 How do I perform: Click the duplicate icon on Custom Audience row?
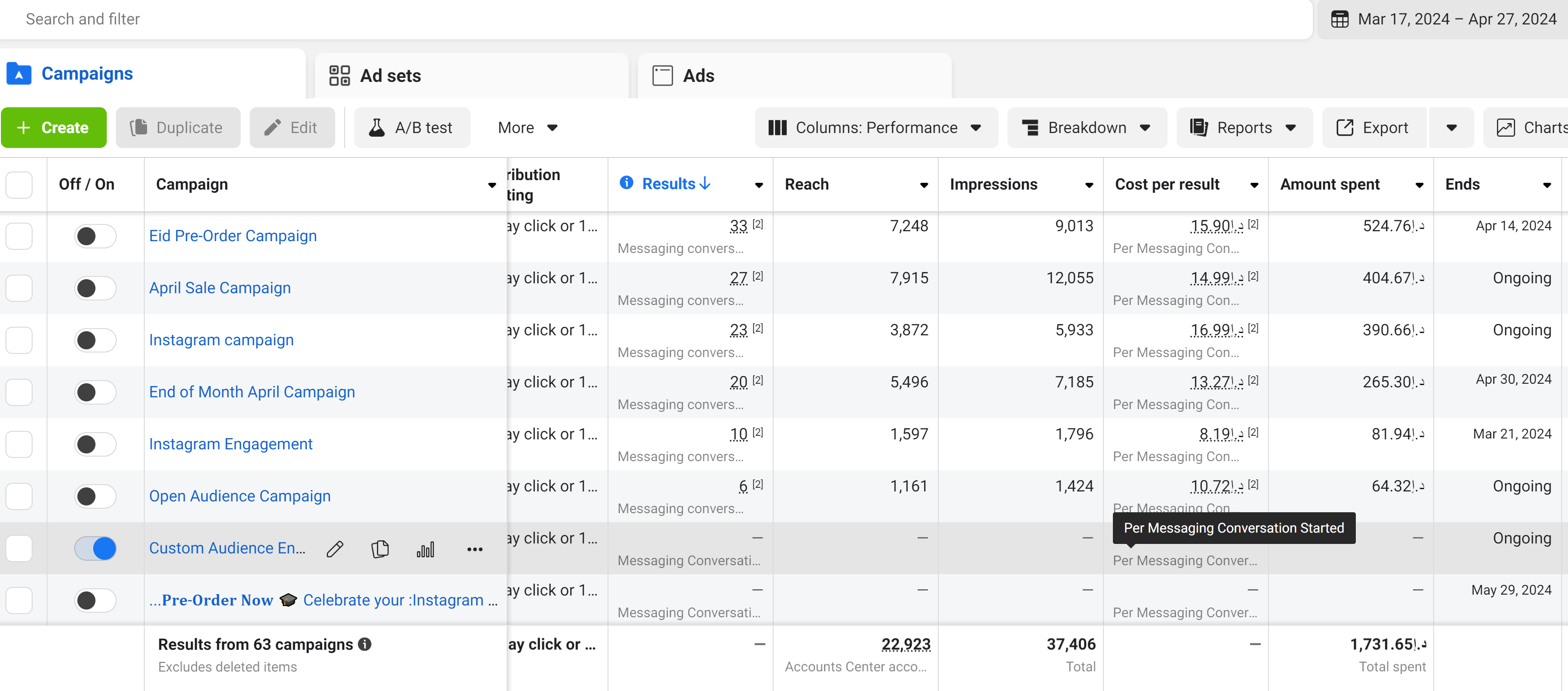pyautogui.click(x=380, y=549)
